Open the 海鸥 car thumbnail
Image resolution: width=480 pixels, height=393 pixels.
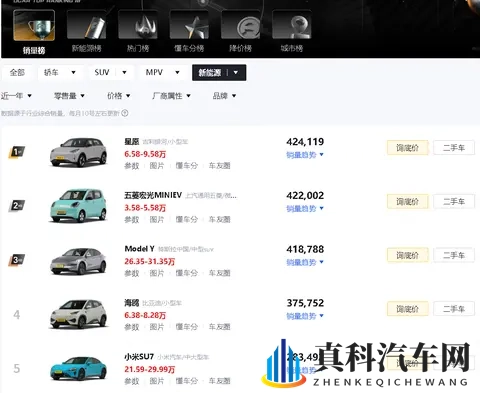coord(78,314)
